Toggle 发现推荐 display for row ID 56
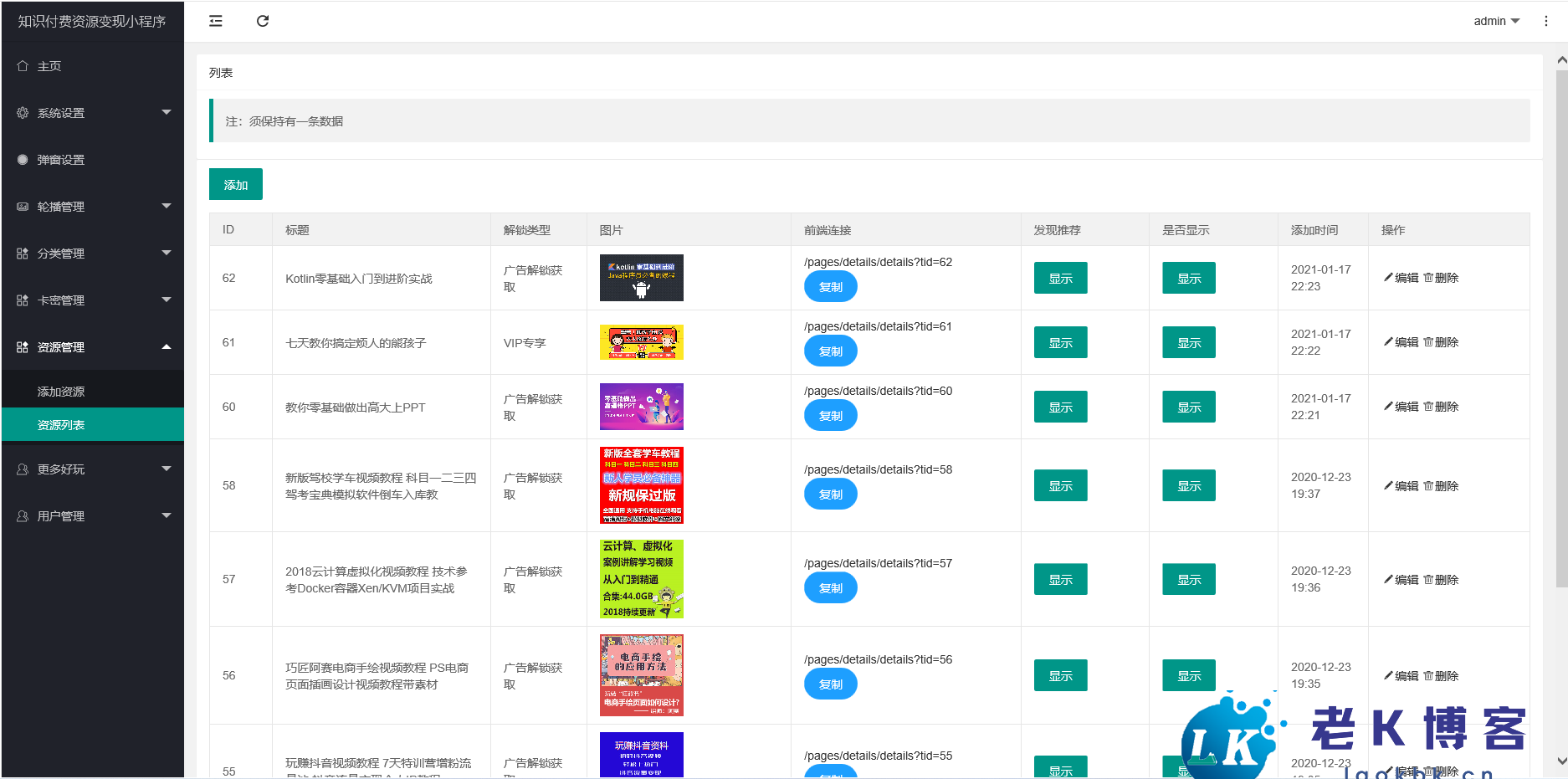 [1060, 676]
